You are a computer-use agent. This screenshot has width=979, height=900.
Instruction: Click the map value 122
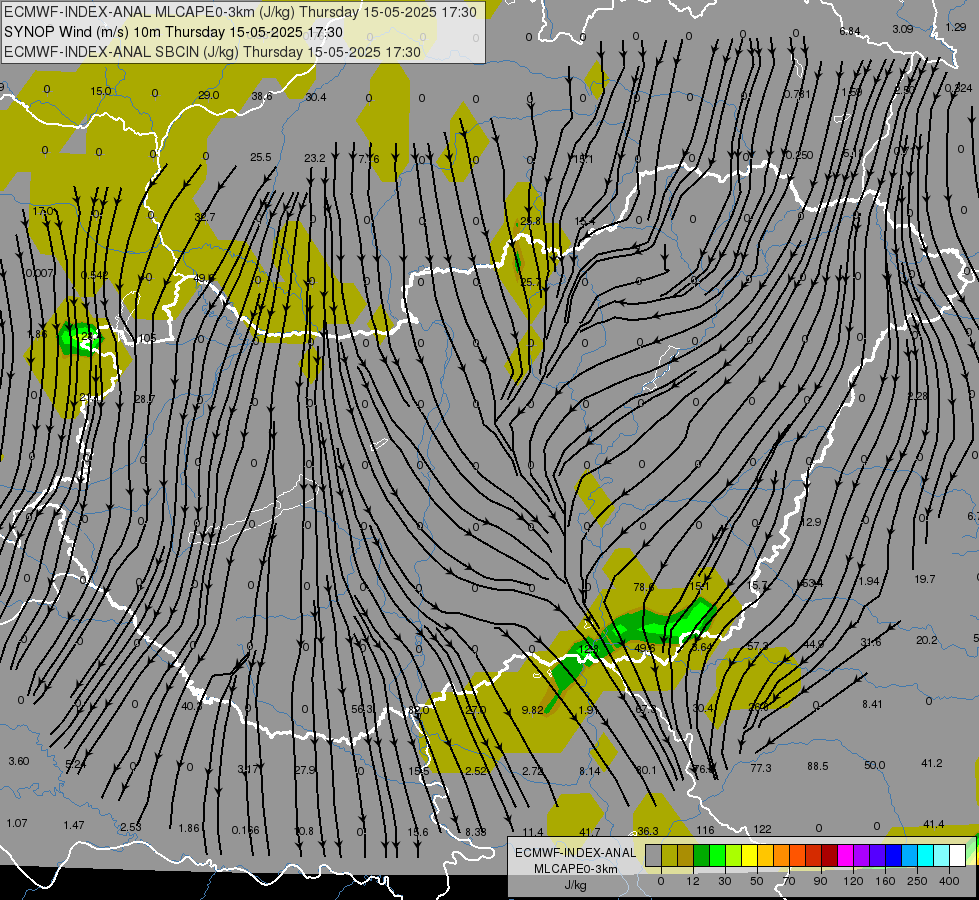point(762,829)
